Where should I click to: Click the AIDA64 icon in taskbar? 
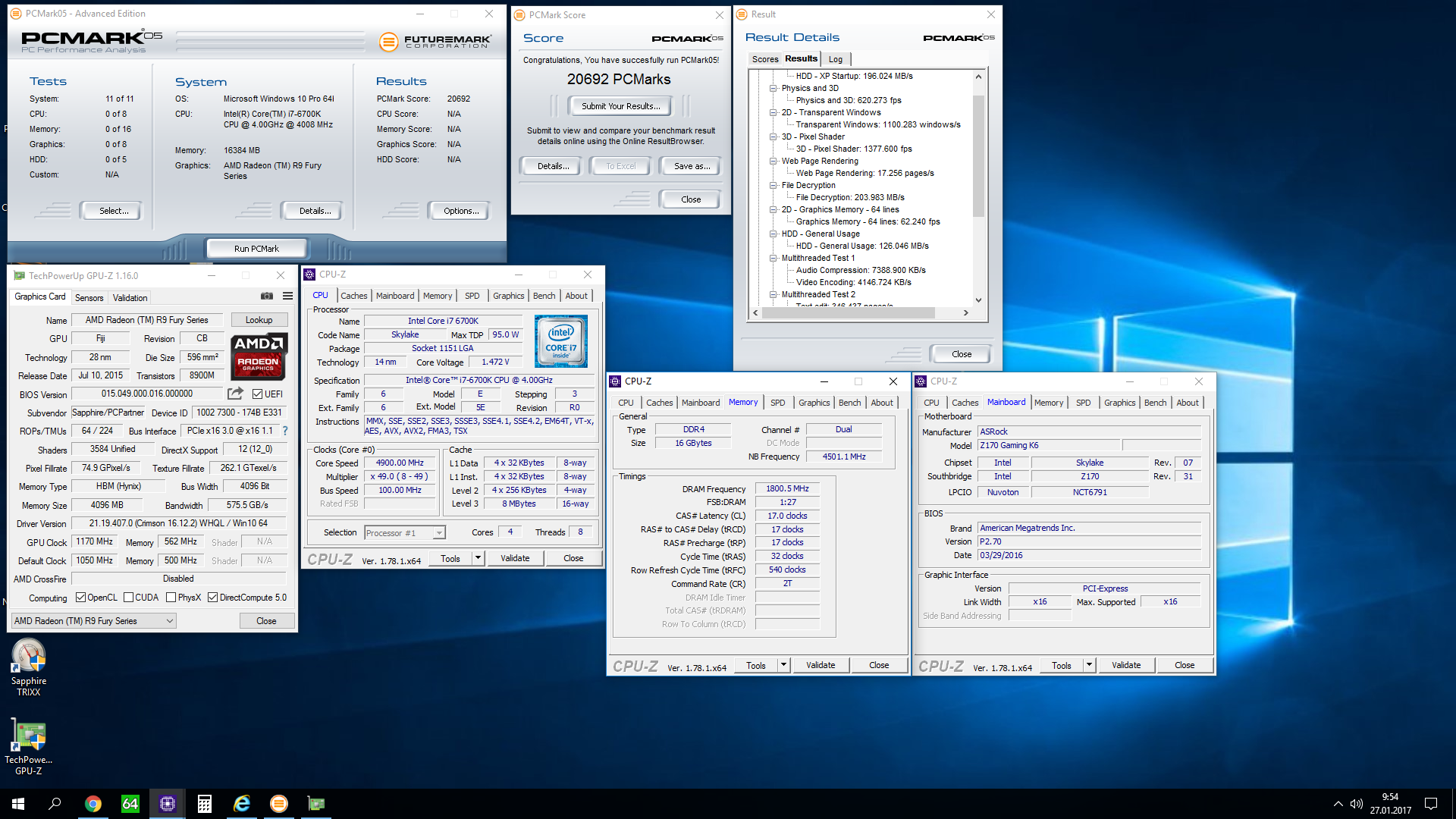(130, 804)
